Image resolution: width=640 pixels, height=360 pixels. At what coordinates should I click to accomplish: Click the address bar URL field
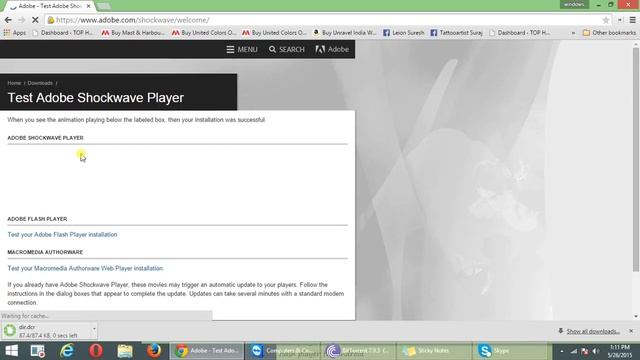322,20
